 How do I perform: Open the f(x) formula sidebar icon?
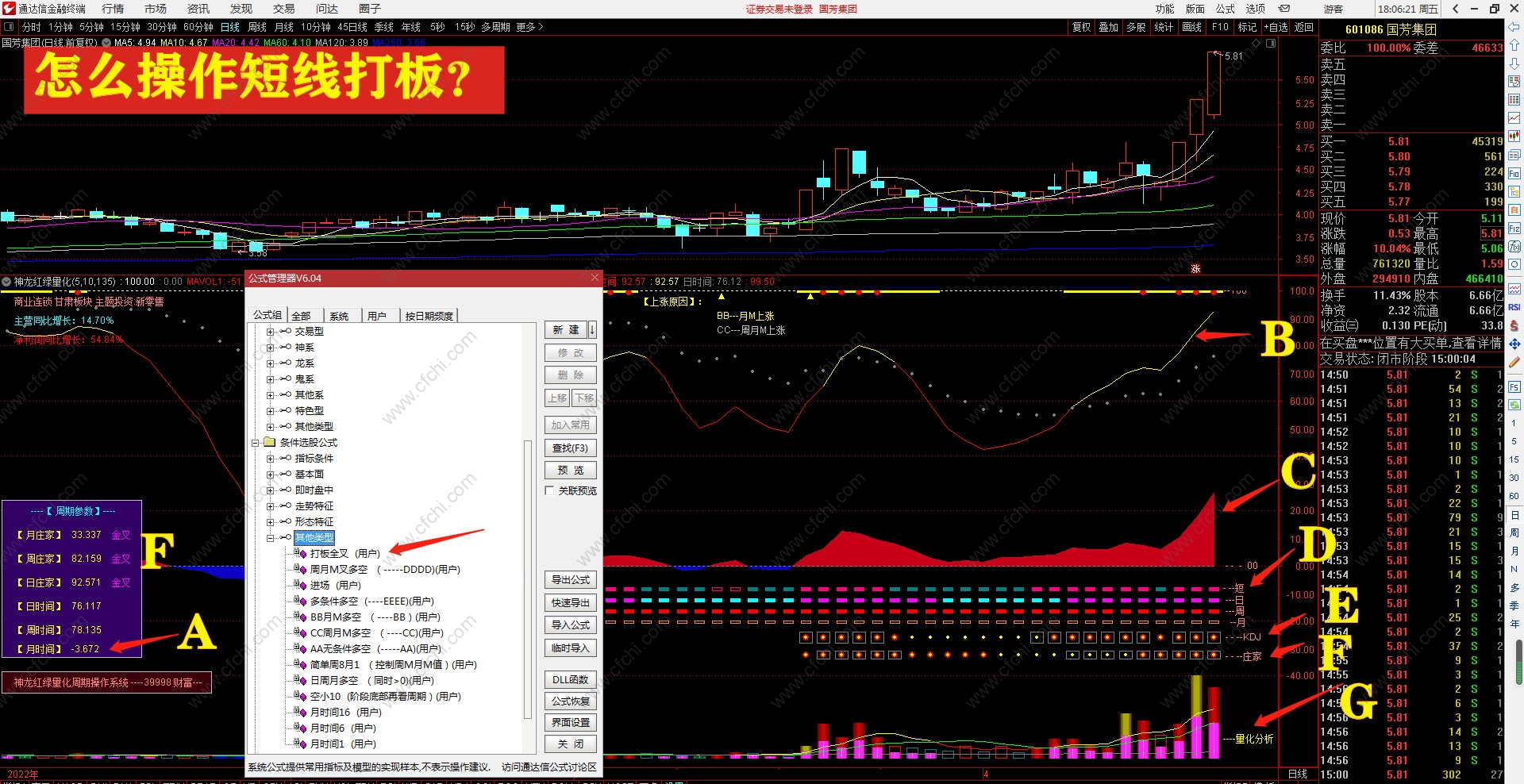[1514, 247]
